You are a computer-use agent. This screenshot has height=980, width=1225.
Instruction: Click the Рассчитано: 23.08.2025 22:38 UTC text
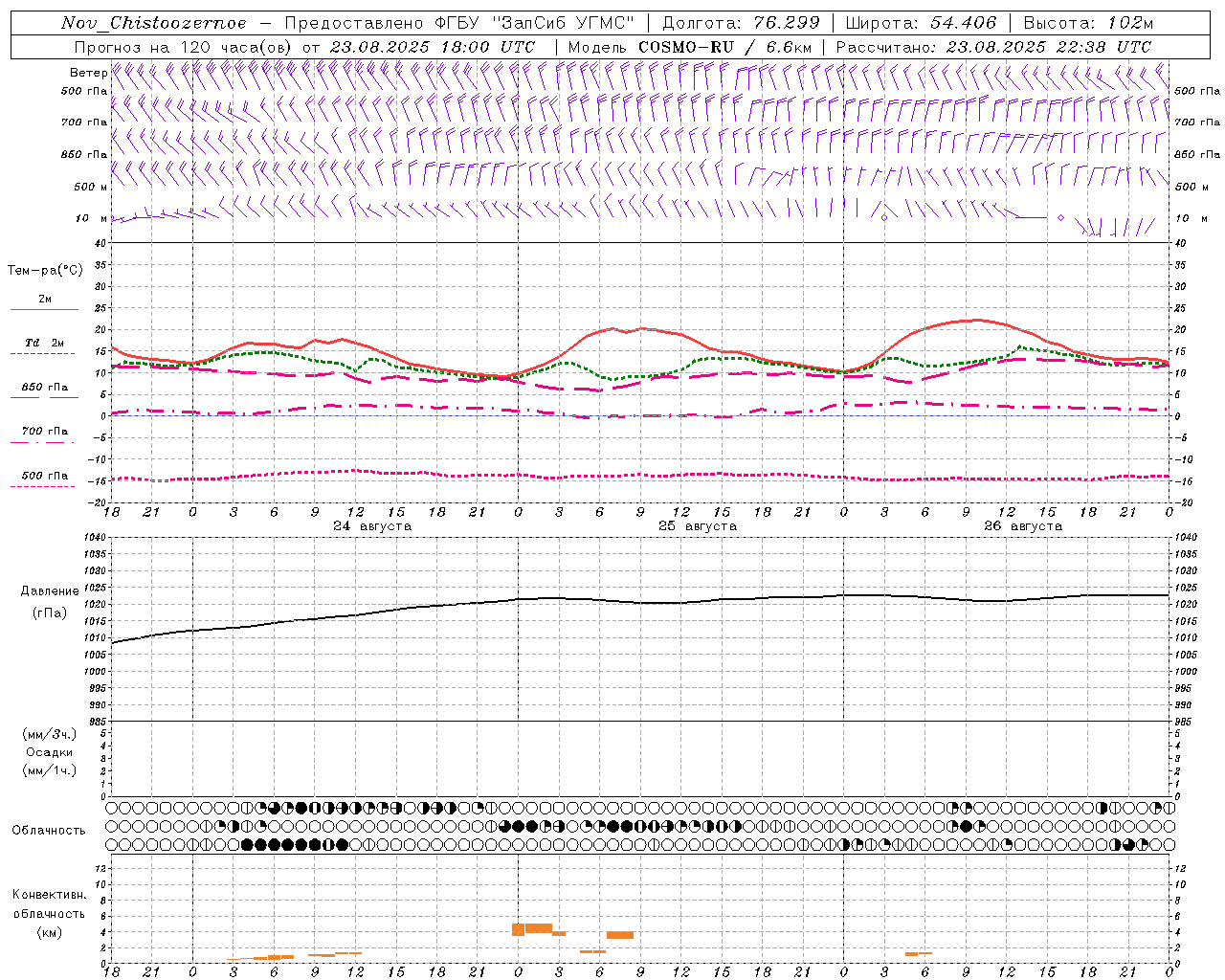(993, 47)
